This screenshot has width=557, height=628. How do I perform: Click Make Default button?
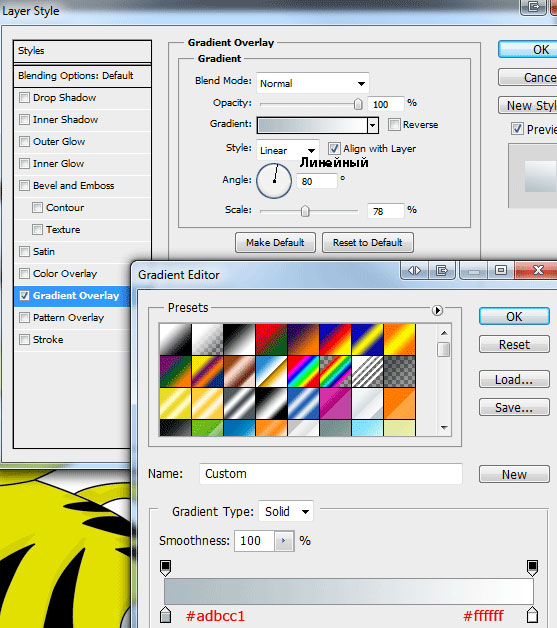click(275, 243)
